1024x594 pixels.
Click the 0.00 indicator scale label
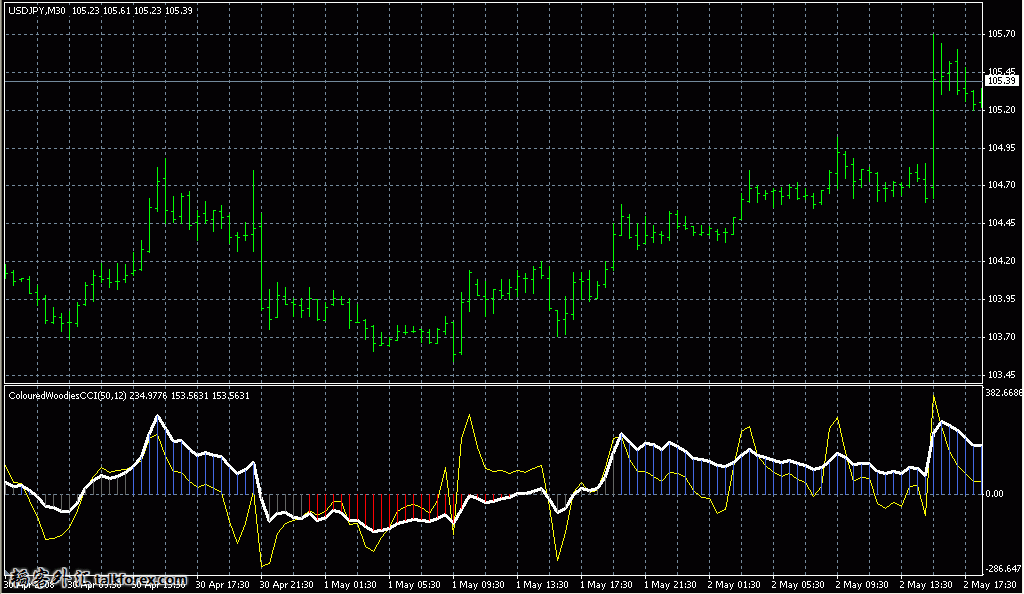pyautogui.click(x=996, y=494)
